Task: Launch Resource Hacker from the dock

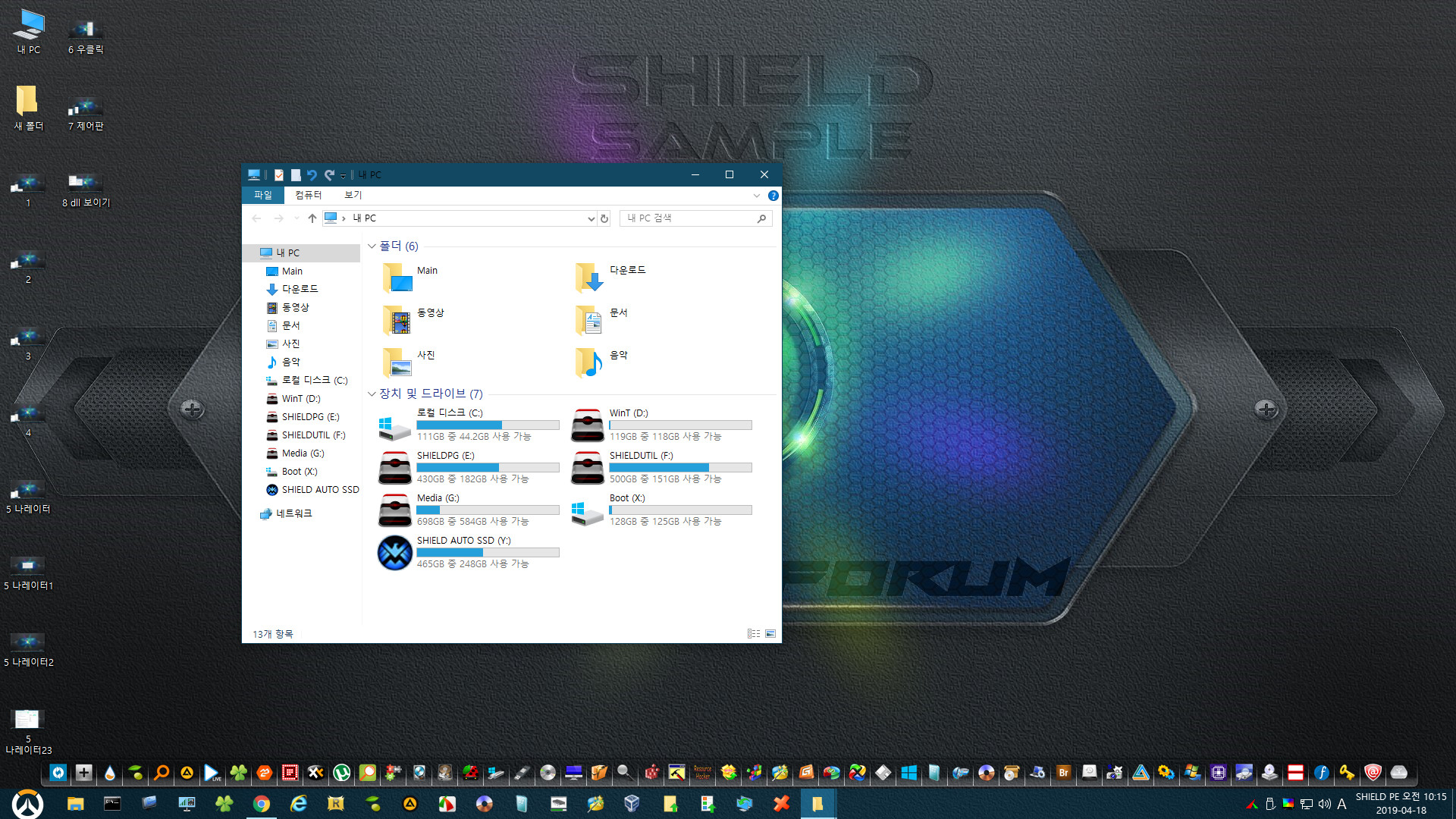Action: (x=702, y=773)
